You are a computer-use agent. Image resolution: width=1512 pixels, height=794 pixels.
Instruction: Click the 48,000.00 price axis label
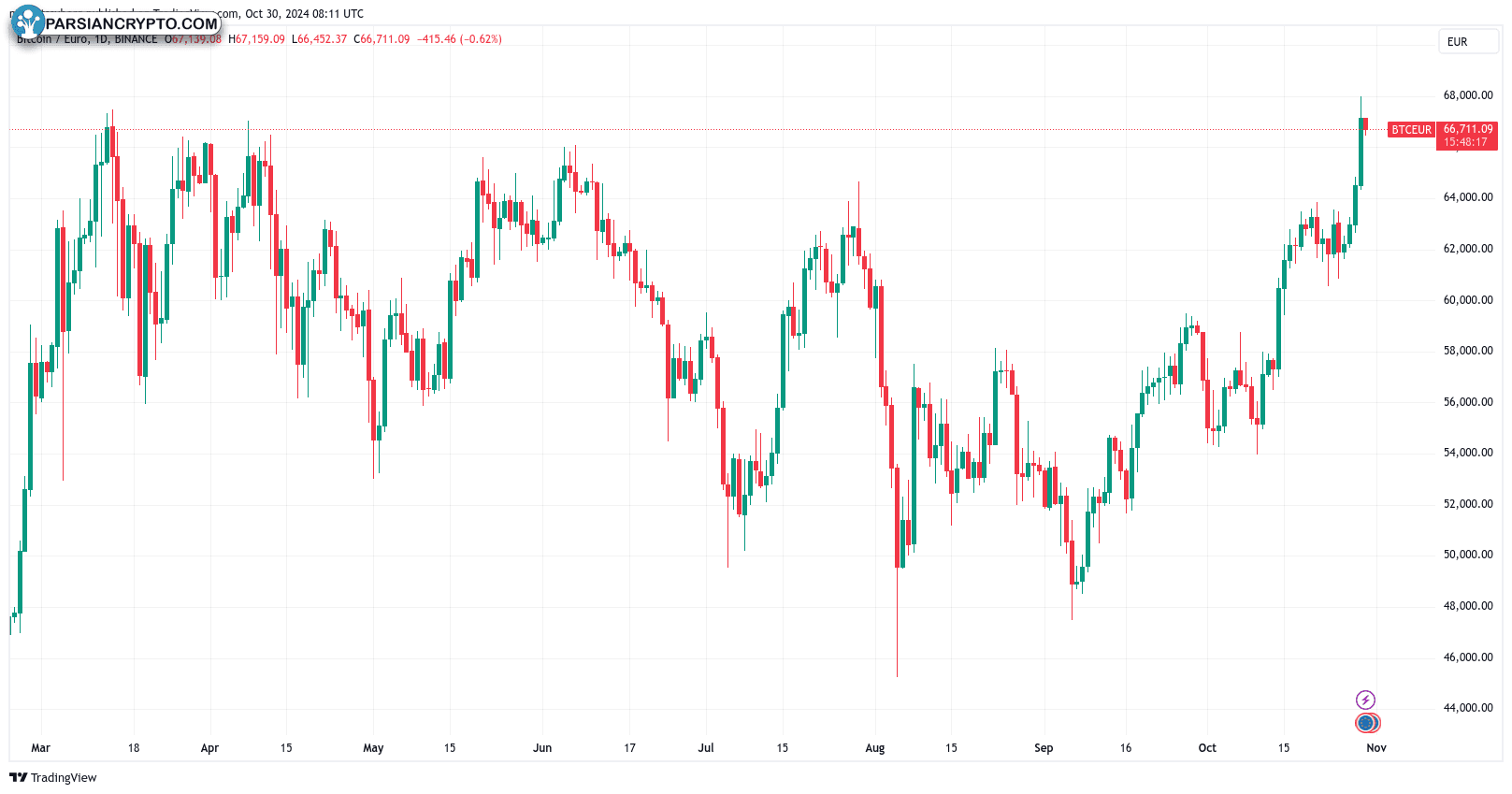(x=1468, y=606)
